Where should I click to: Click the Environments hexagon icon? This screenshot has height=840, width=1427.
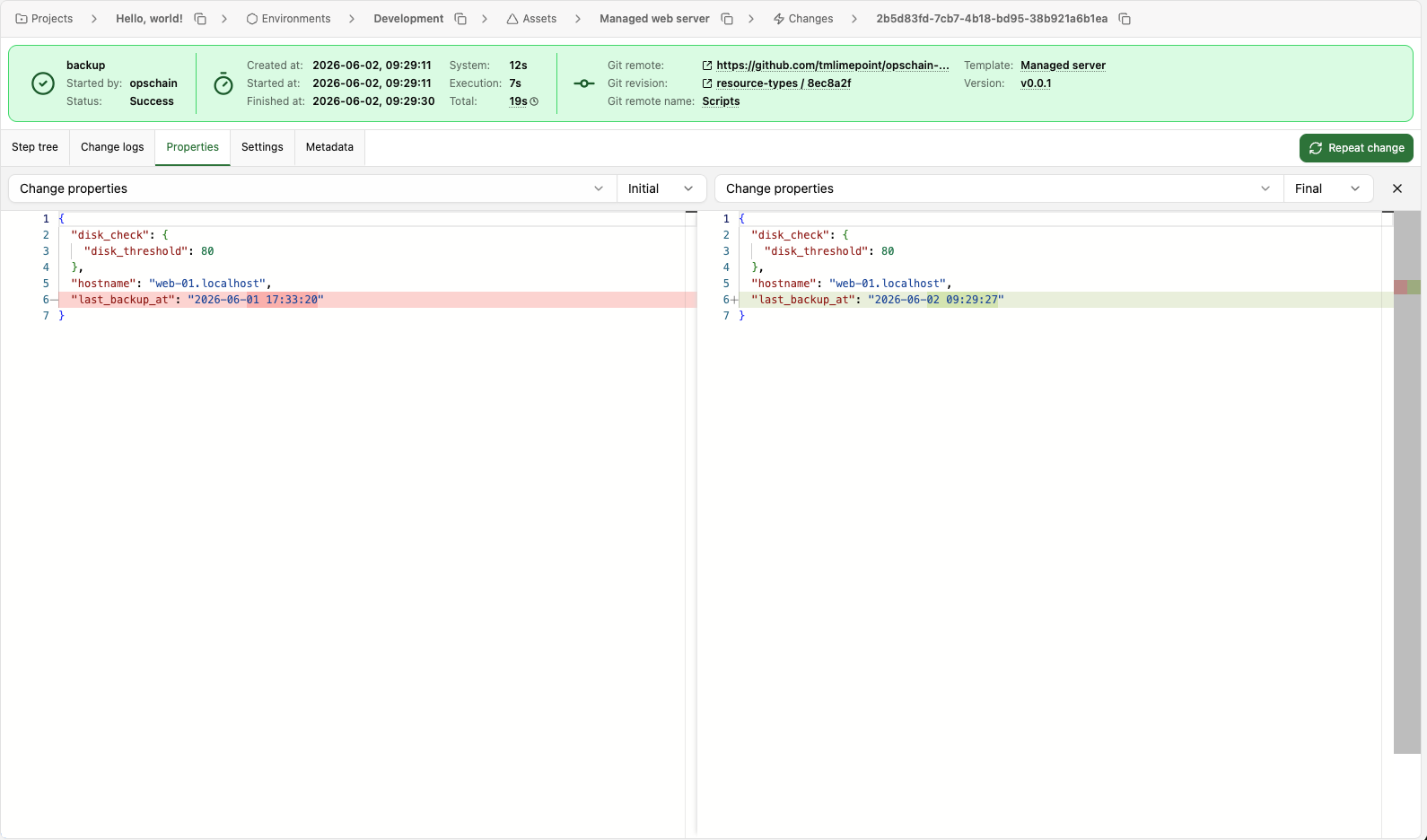[x=252, y=19]
